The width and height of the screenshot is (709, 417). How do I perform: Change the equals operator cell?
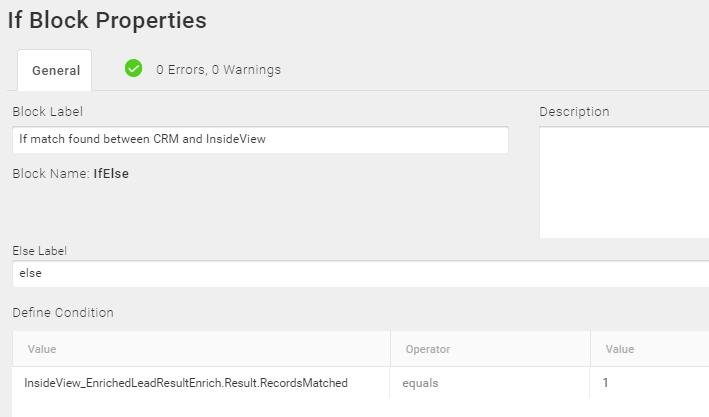point(490,383)
